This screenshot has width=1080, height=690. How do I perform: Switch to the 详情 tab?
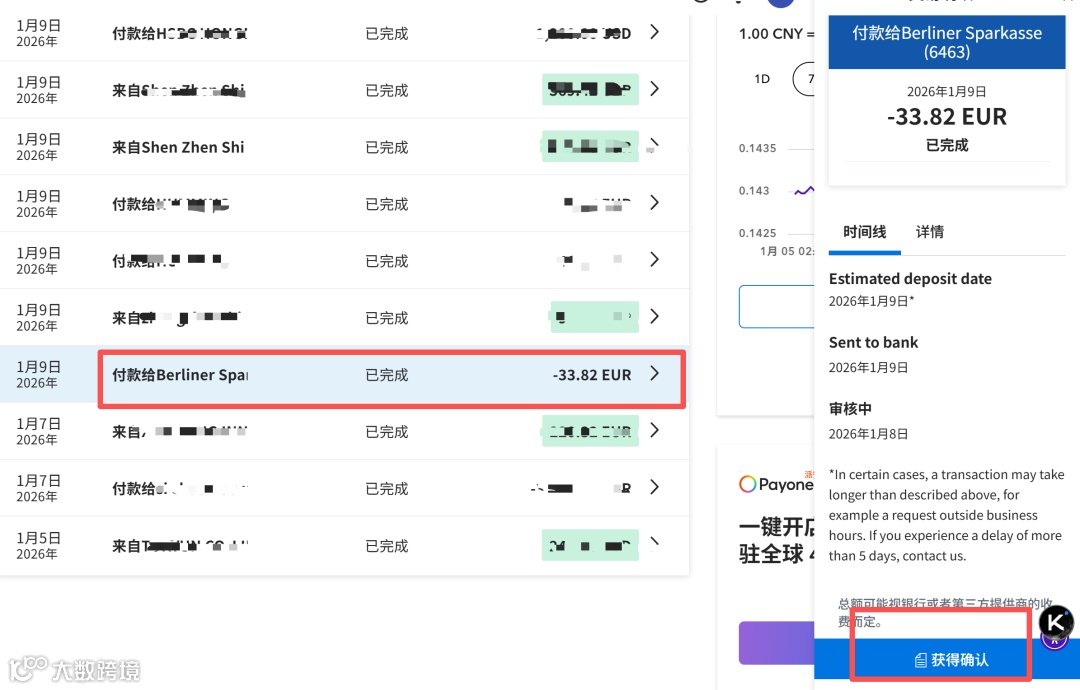tap(929, 232)
